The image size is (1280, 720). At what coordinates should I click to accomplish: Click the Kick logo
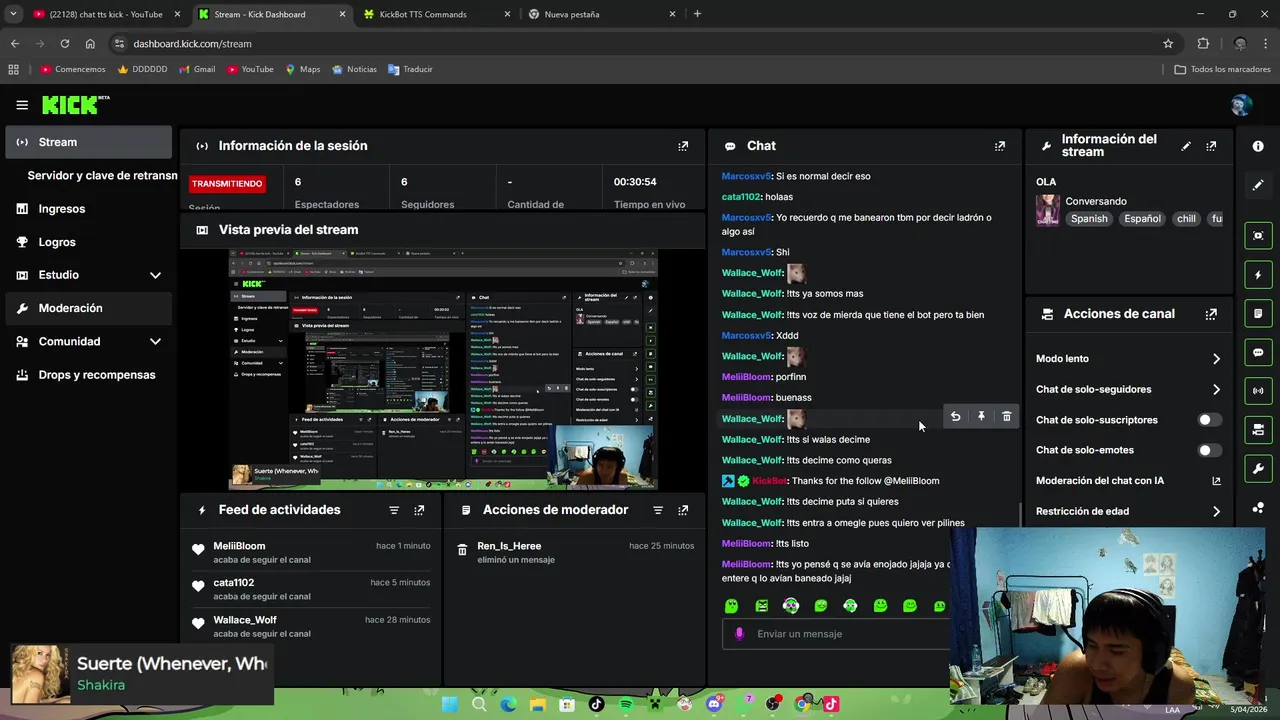tap(76, 105)
